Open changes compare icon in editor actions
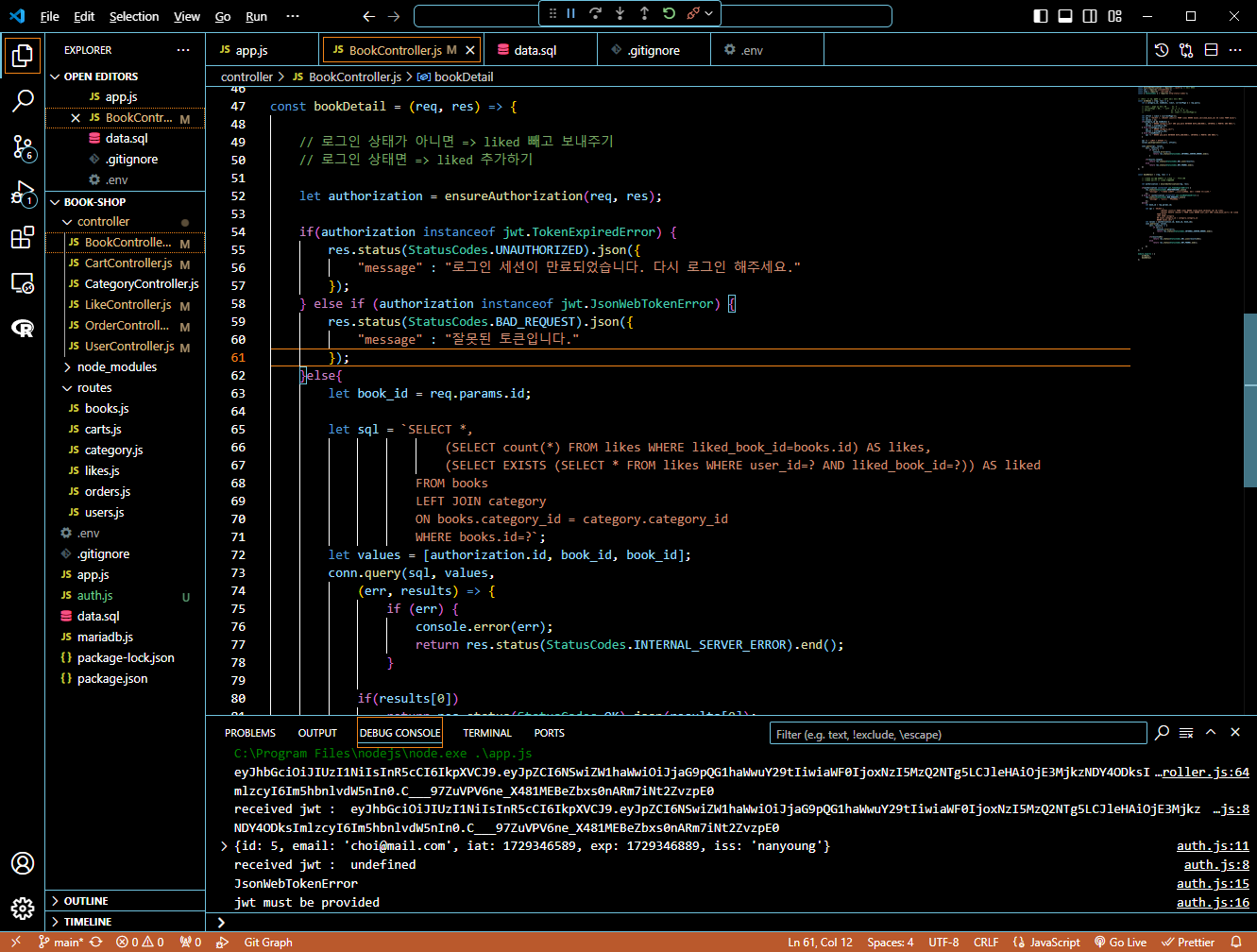 [1186, 50]
